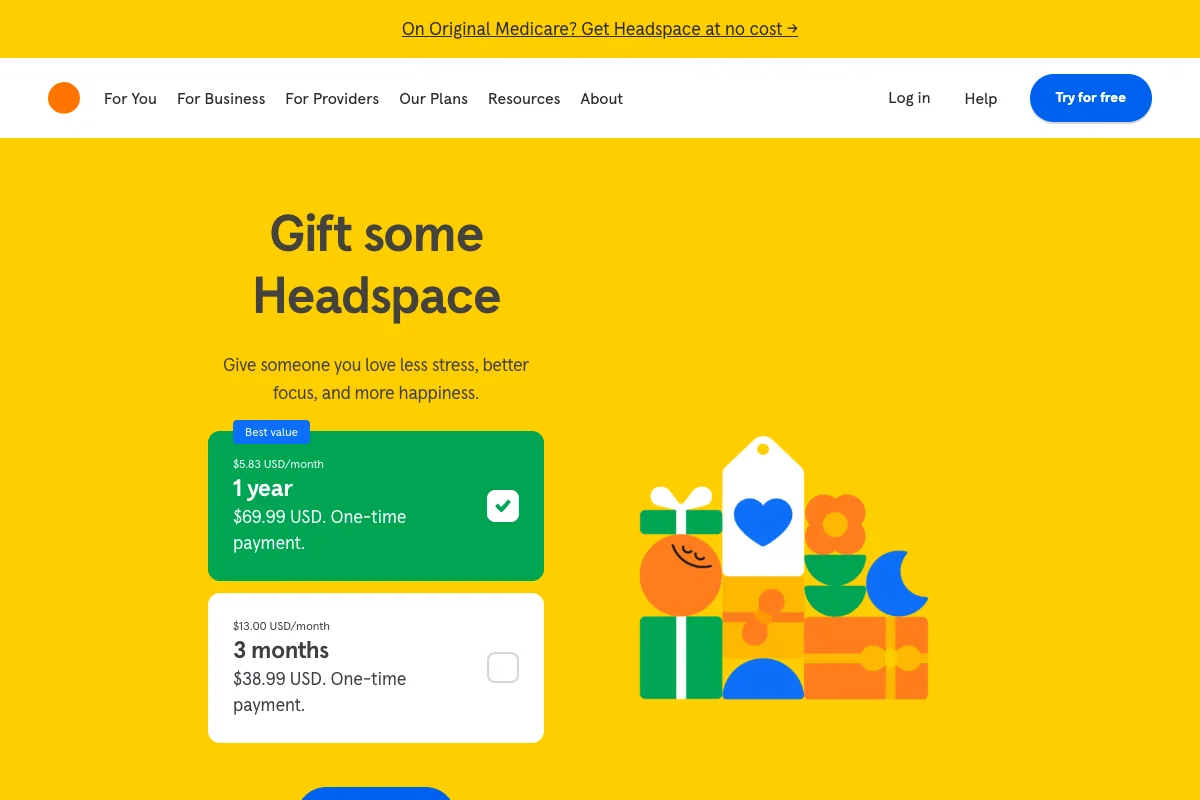Click the less stress, better focus tagline
Viewport: 1200px width, 800px height.
coord(376,379)
